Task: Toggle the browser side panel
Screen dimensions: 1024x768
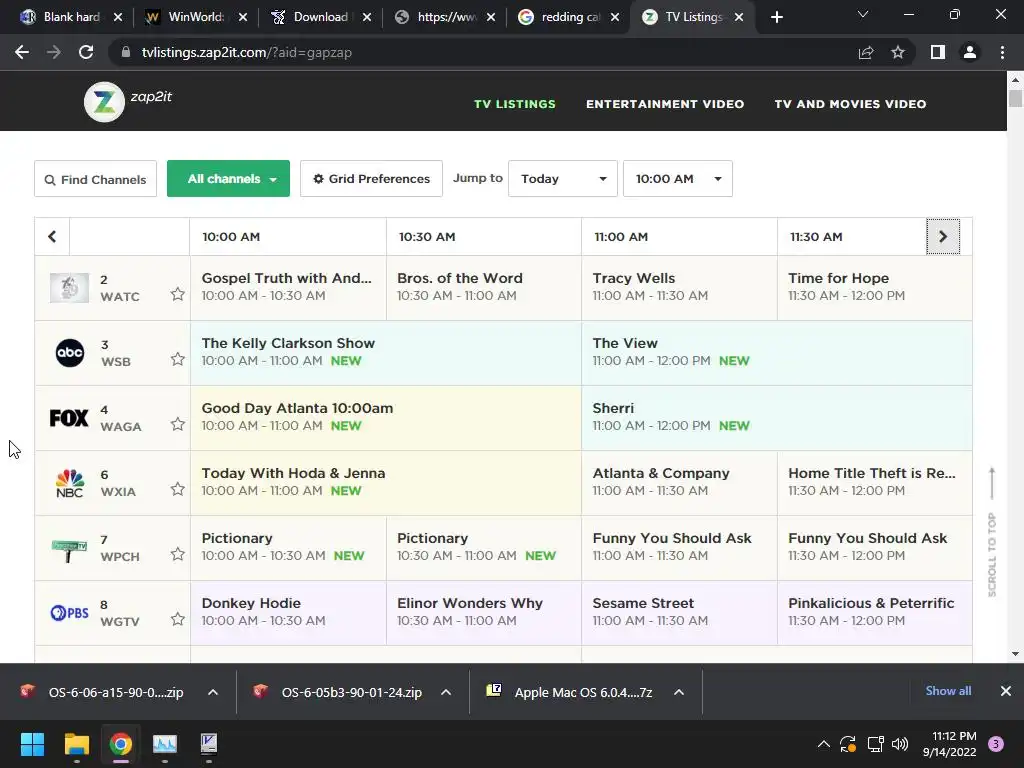Action: [938, 52]
